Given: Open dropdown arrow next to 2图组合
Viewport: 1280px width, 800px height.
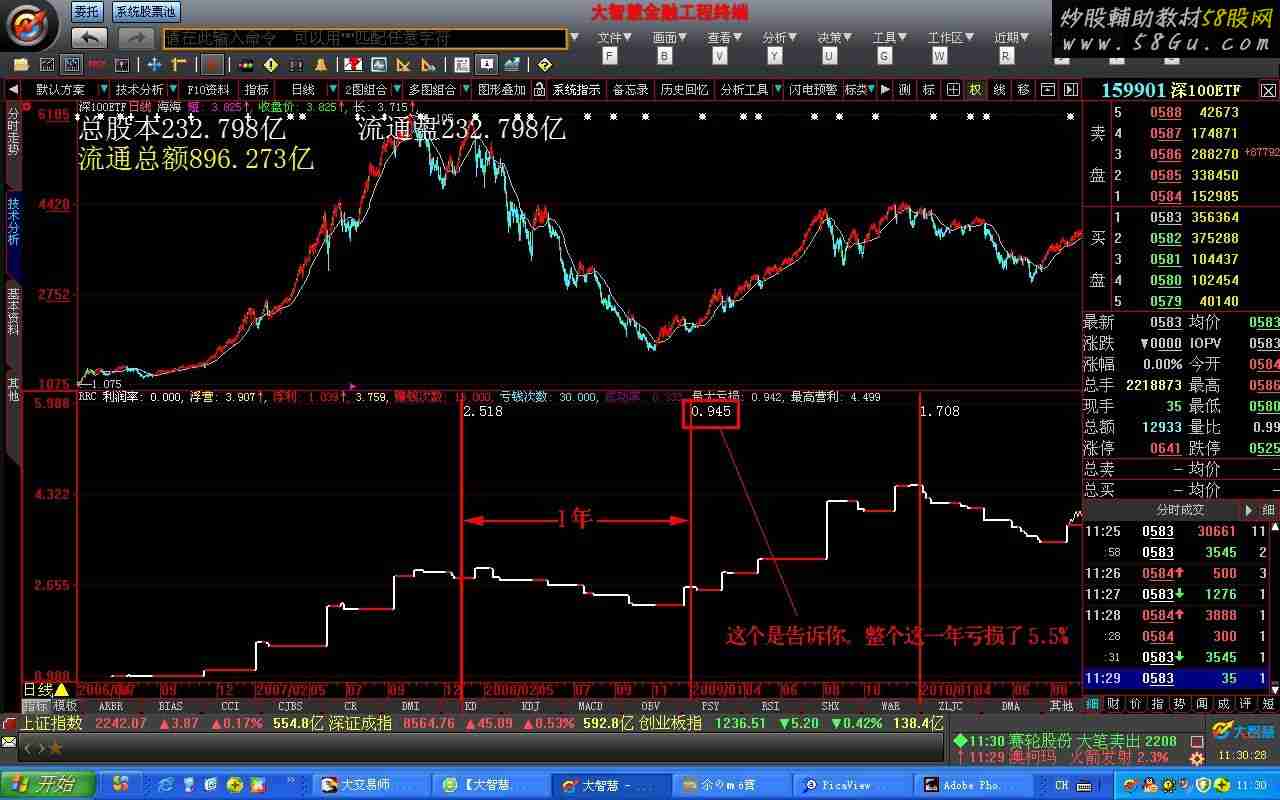Looking at the screenshot, I should [396, 90].
